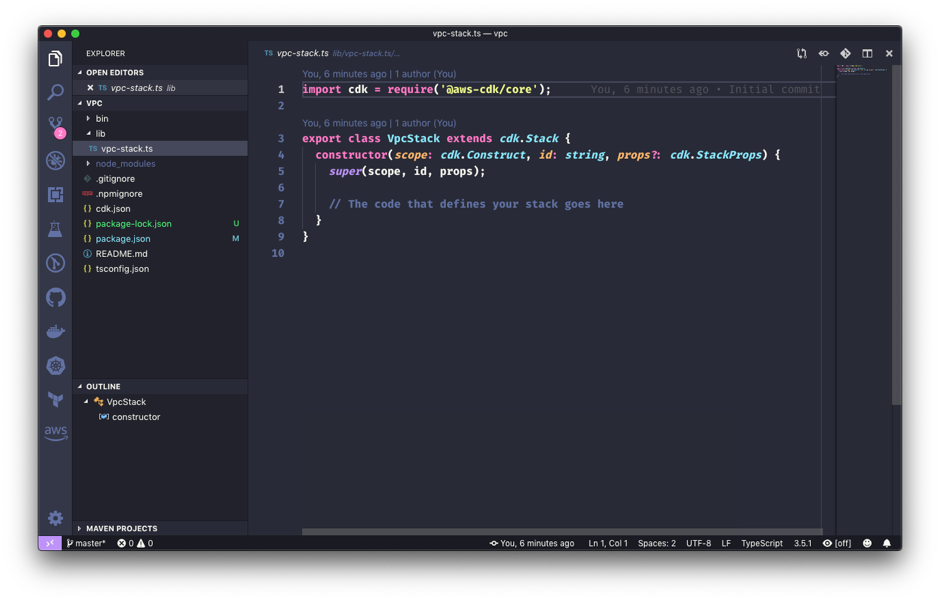Open the .gitignore file
This screenshot has width=939, height=600.
[x=160, y=178]
